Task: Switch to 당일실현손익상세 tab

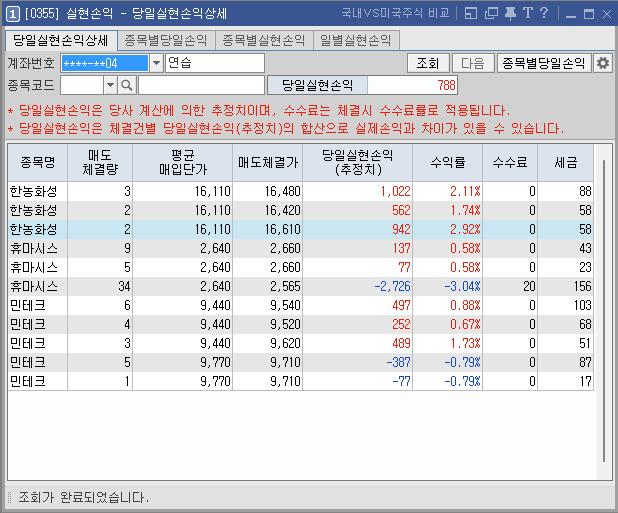Action: click(61, 40)
